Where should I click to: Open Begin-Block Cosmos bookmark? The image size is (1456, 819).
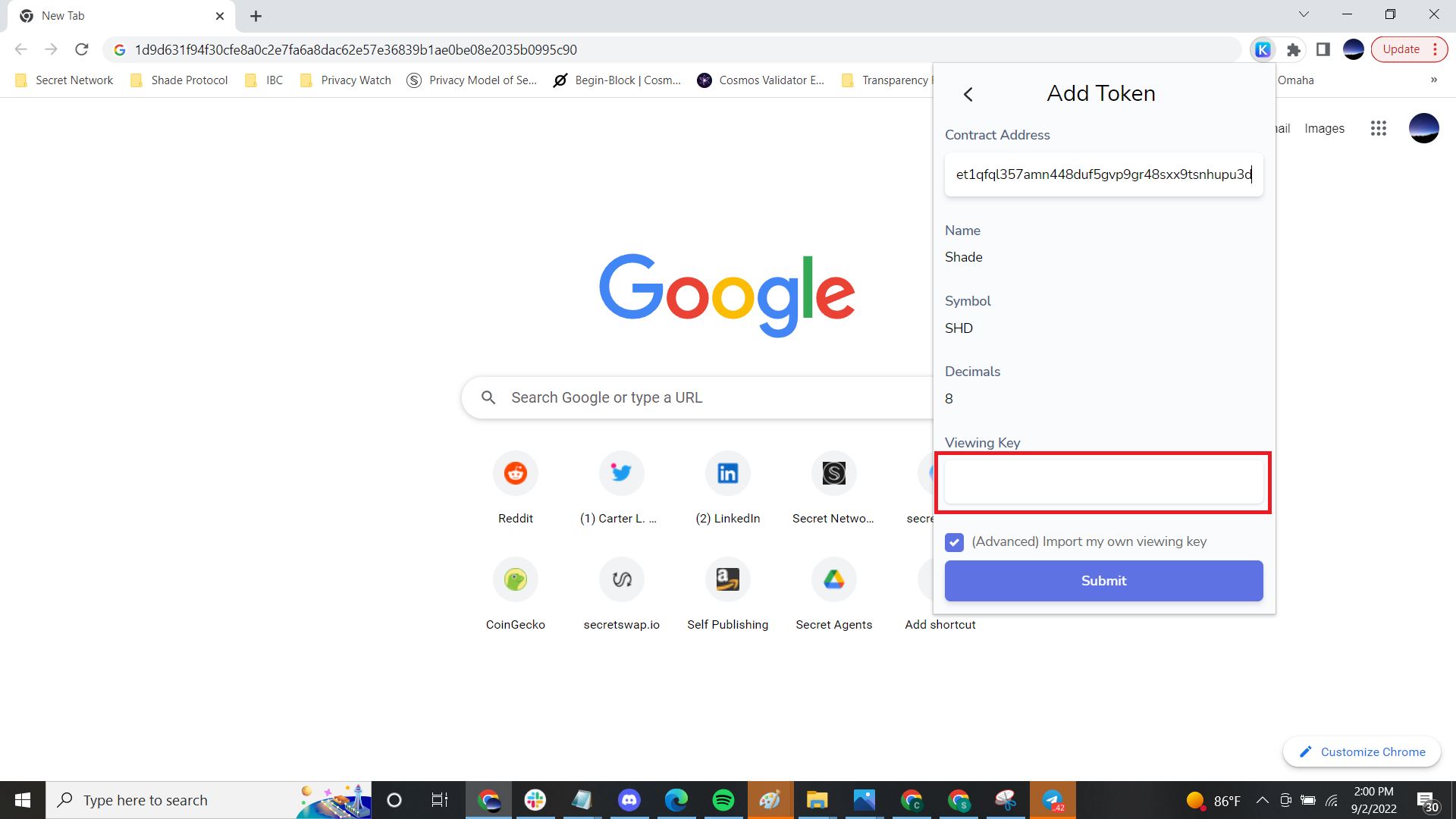[x=617, y=80]
